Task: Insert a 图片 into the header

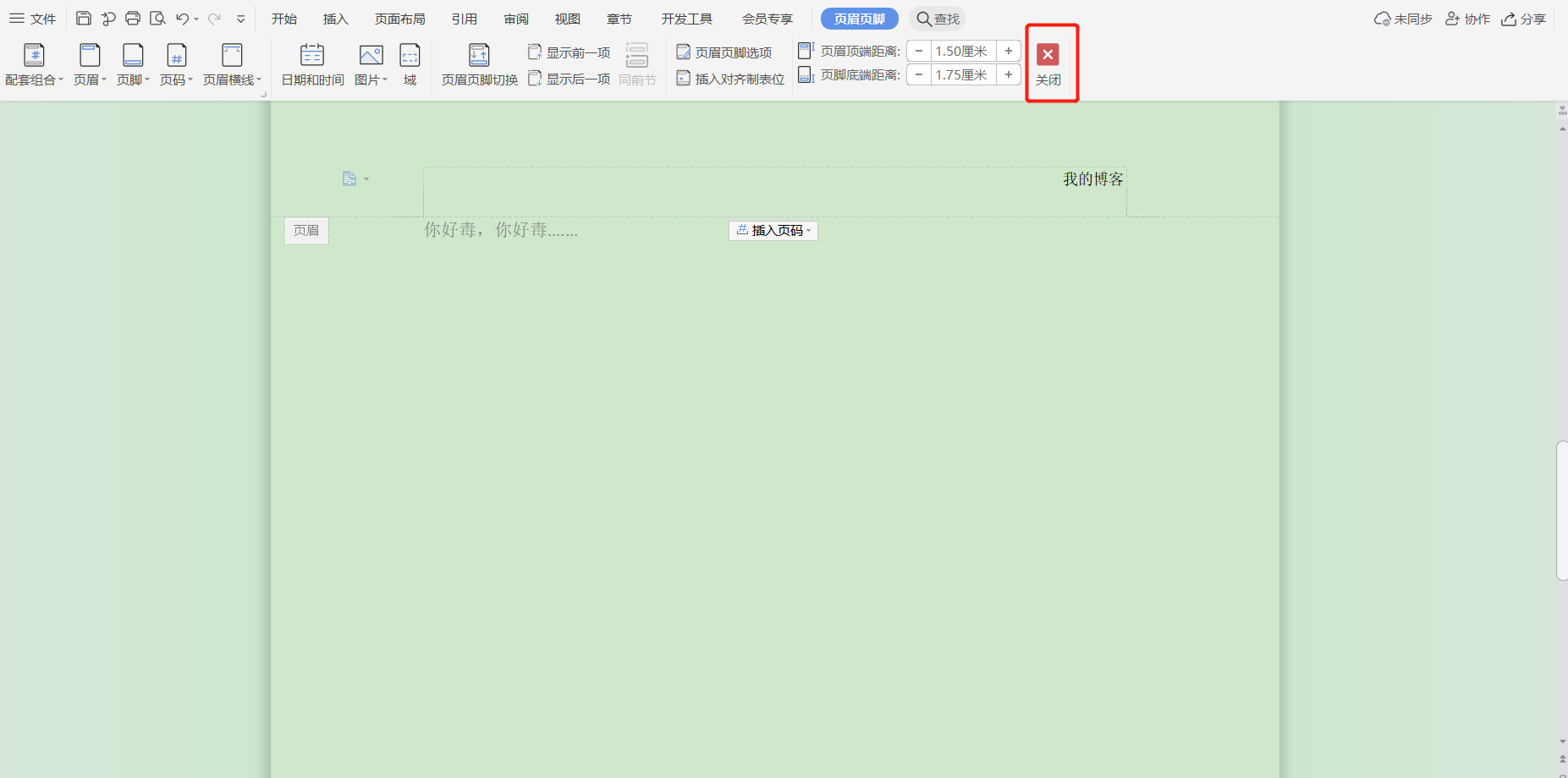Action: 370,63
